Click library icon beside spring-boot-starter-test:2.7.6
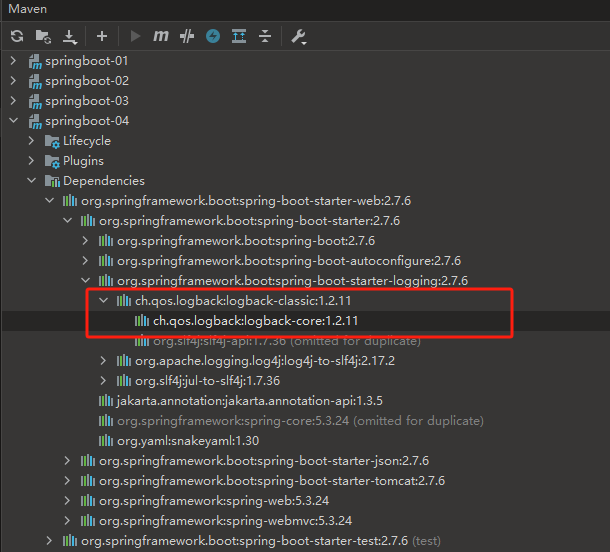 click(x=70, y=540)
